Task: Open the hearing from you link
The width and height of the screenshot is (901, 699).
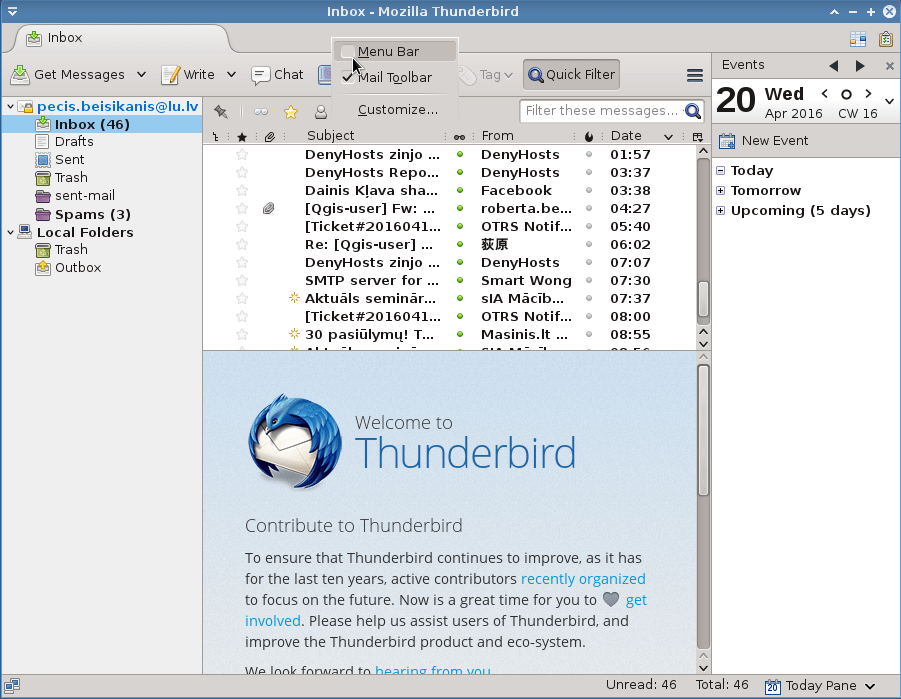Action: click(x=433, y=671)
